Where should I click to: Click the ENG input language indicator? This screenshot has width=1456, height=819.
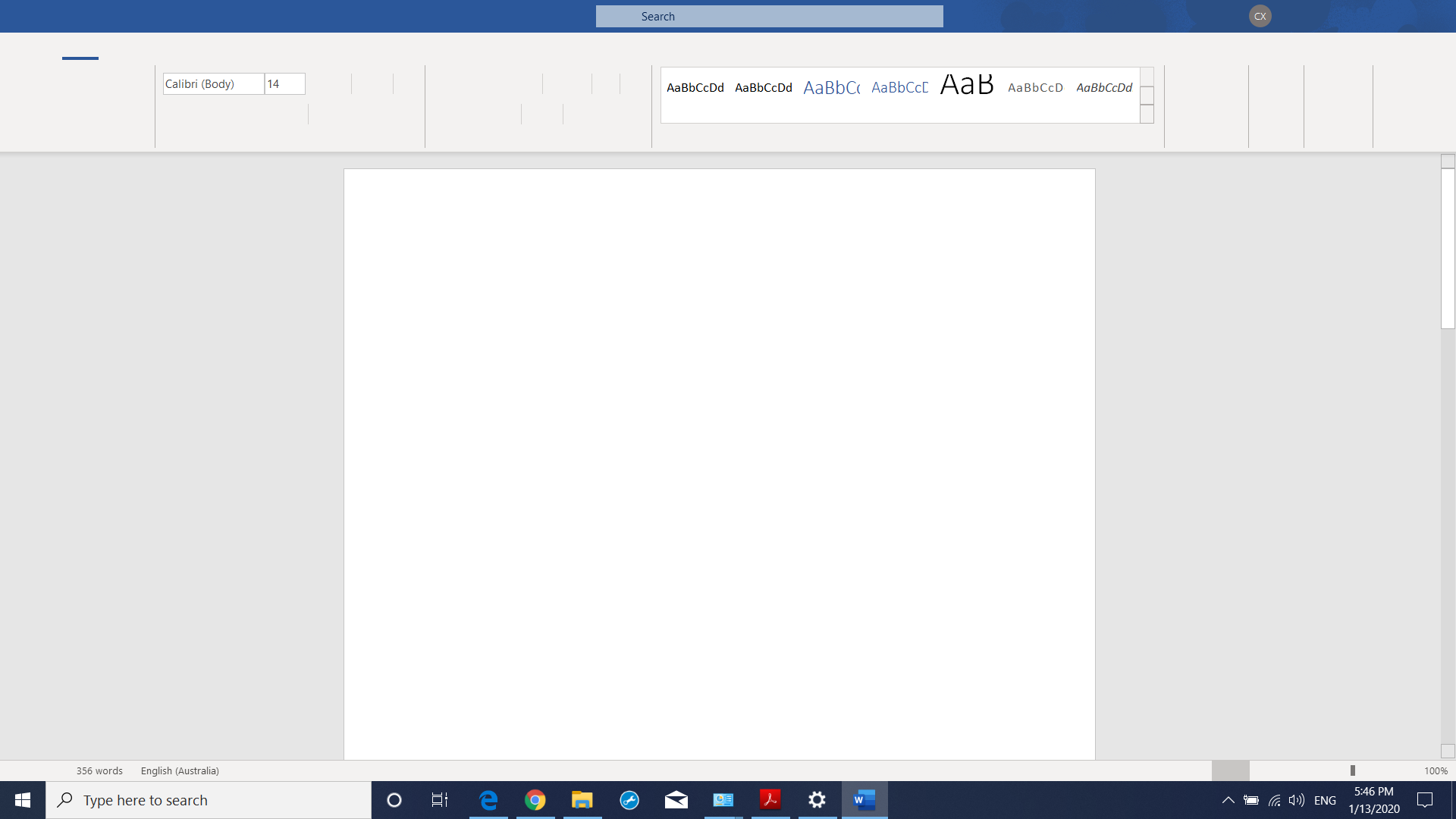1325,800
